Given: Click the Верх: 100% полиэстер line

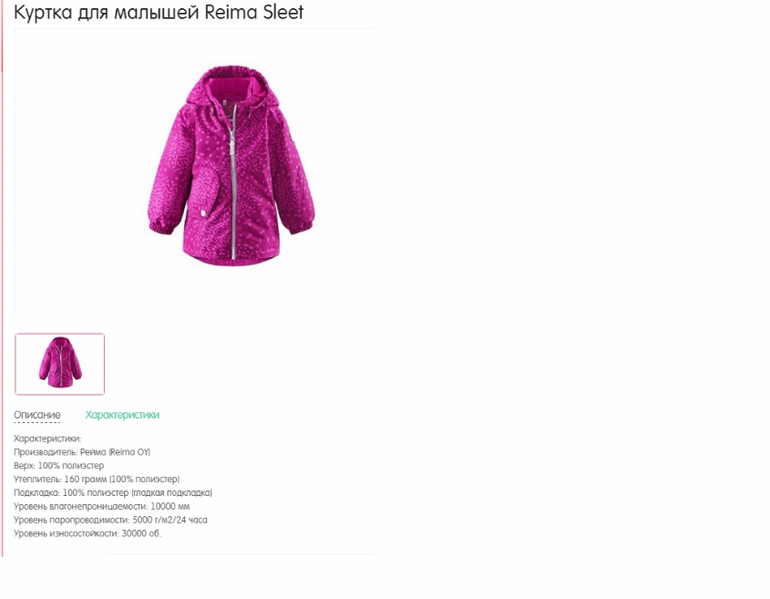Looking at the screenshot, I should click(59, 465).
